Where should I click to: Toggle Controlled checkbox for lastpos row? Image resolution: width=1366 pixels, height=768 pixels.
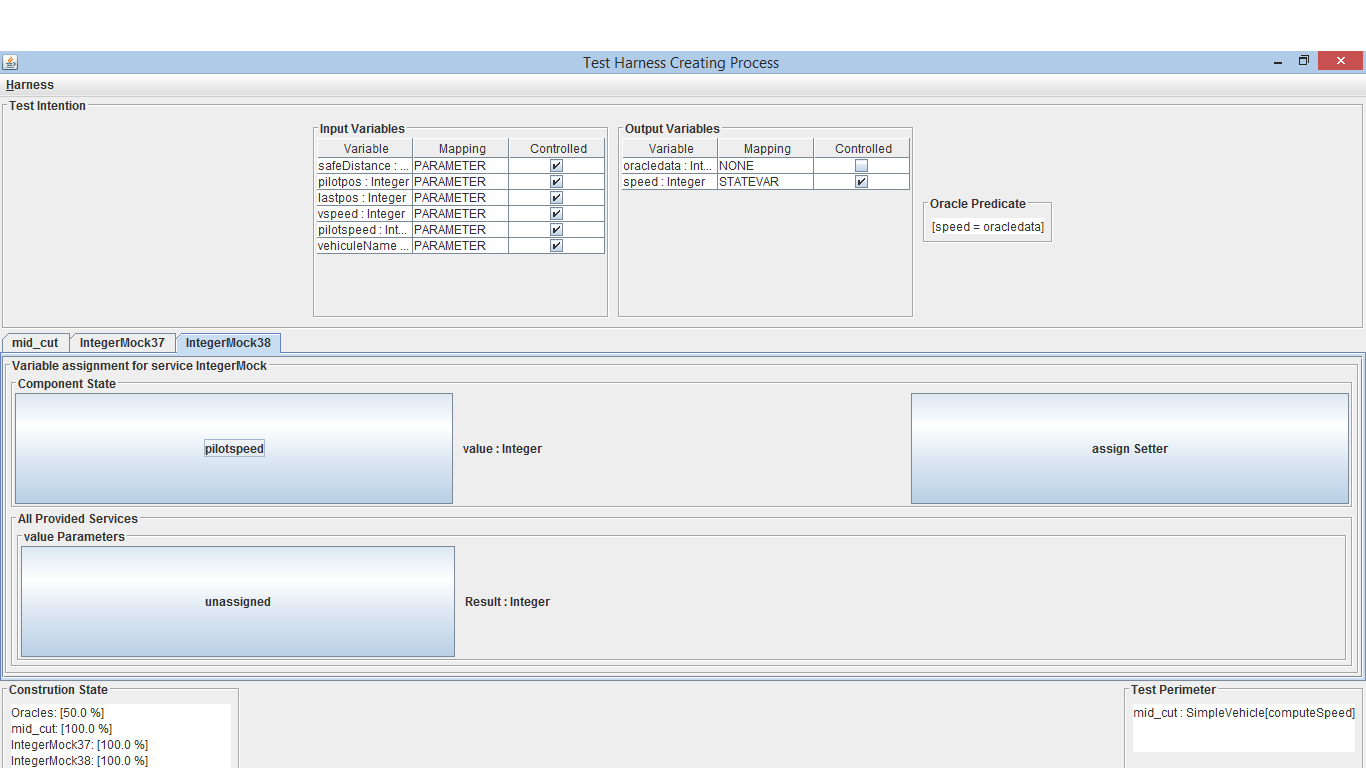click(x=556, y=198)
